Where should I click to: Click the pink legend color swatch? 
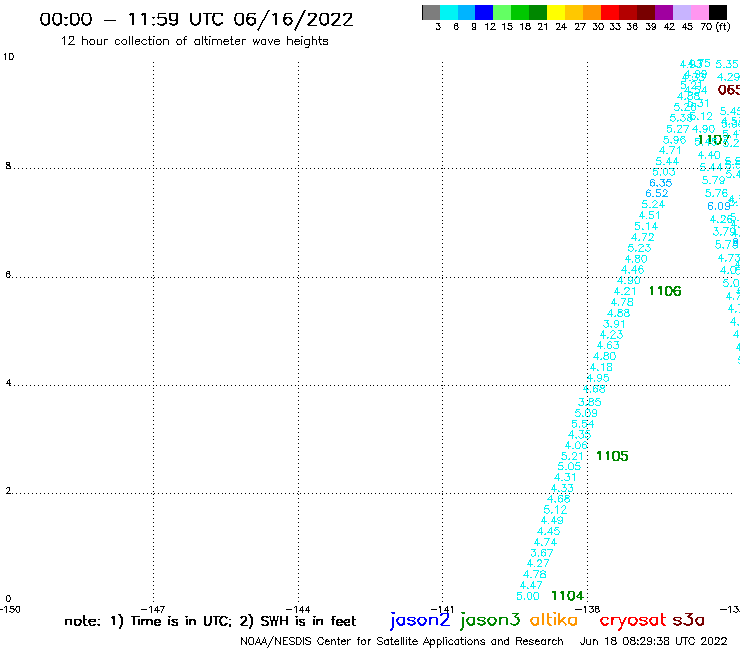coord(699,12)
